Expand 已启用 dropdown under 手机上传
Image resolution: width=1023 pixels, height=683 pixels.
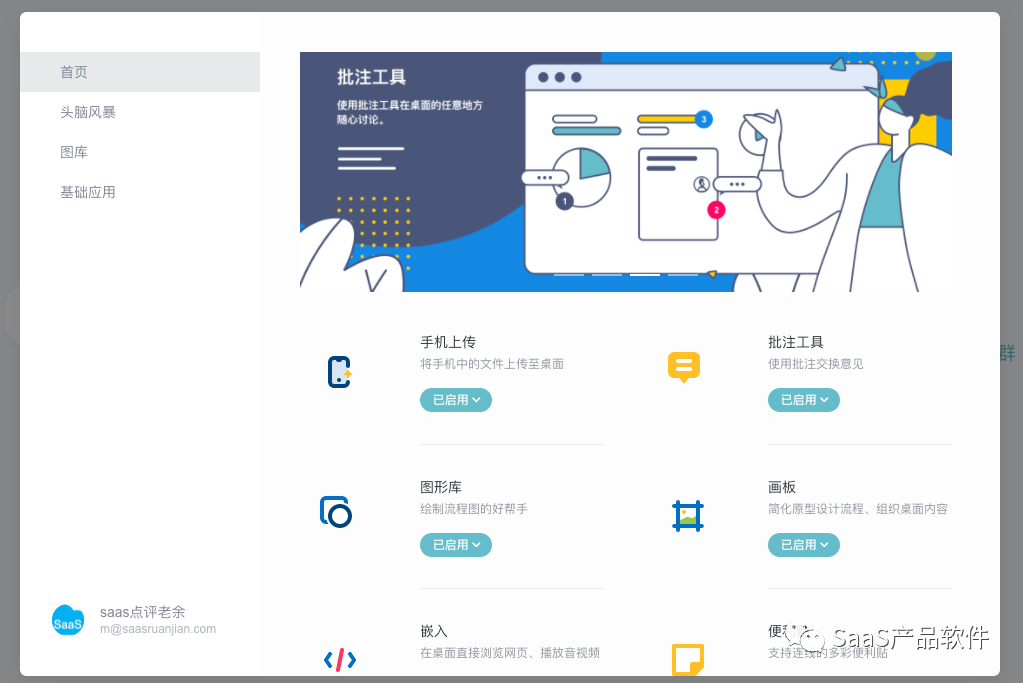coord(455,400)
